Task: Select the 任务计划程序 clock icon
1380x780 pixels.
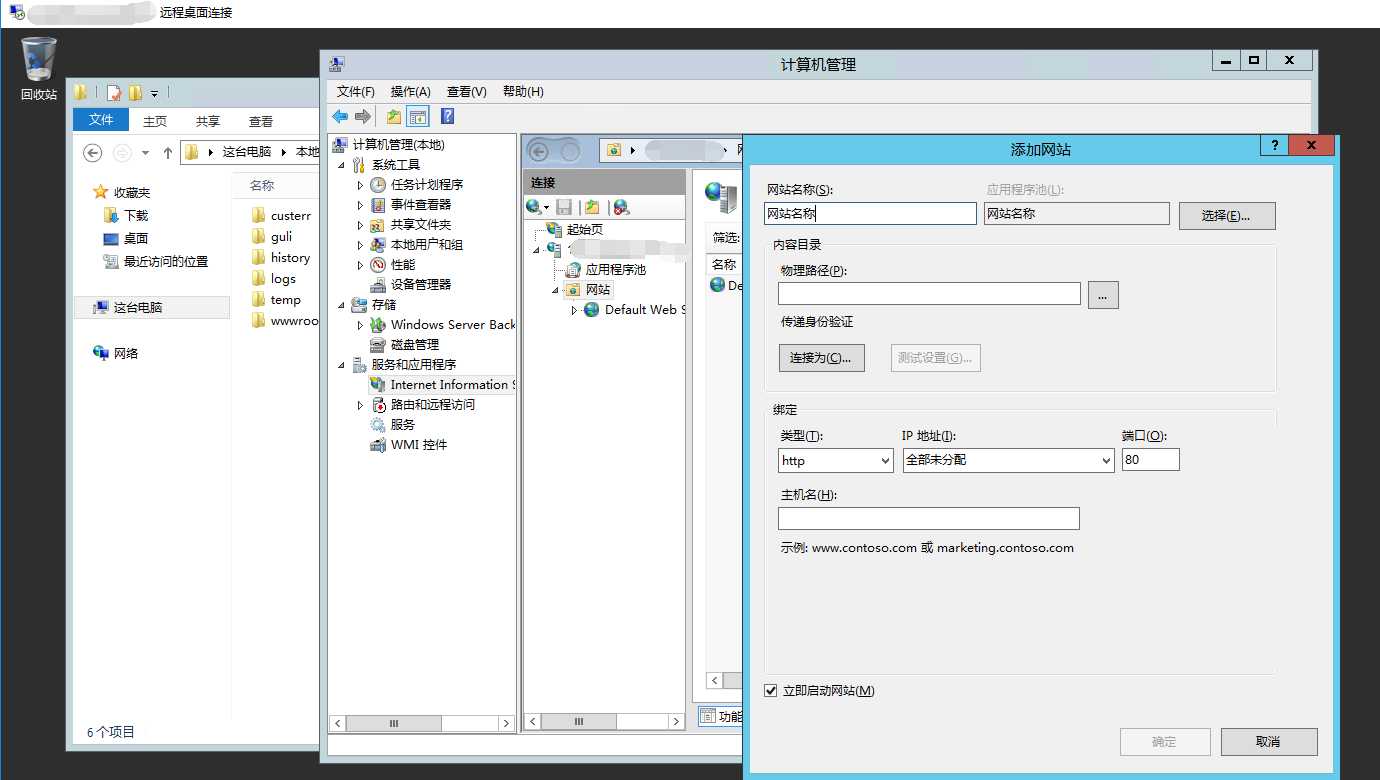Action: (378, 185)
